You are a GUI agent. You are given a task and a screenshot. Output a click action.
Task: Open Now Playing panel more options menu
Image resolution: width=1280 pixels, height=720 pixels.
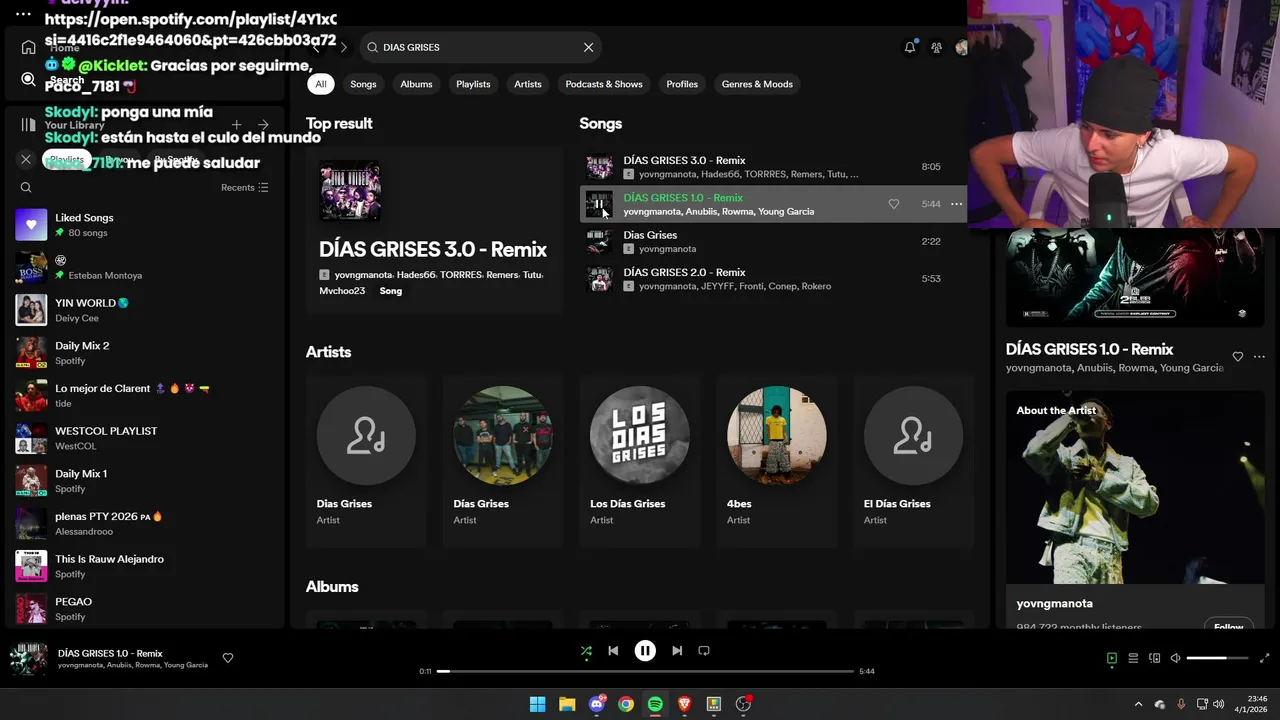(x=1259, y=356)
